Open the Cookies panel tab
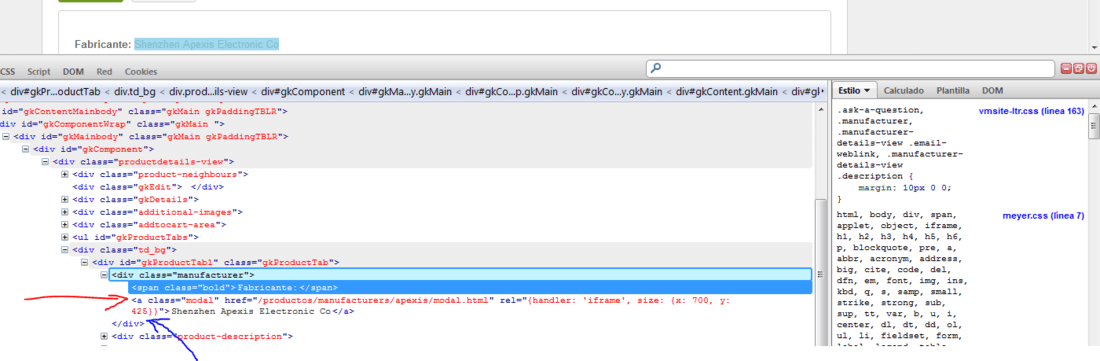The width and height of the screenshot is (1100, 361). (x=141, y=71)
